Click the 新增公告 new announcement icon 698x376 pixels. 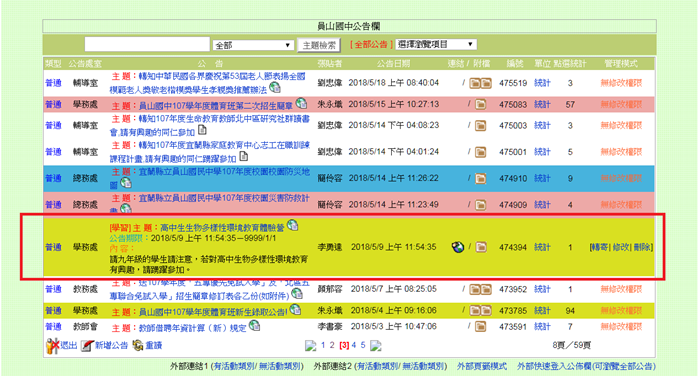point(87,346)
